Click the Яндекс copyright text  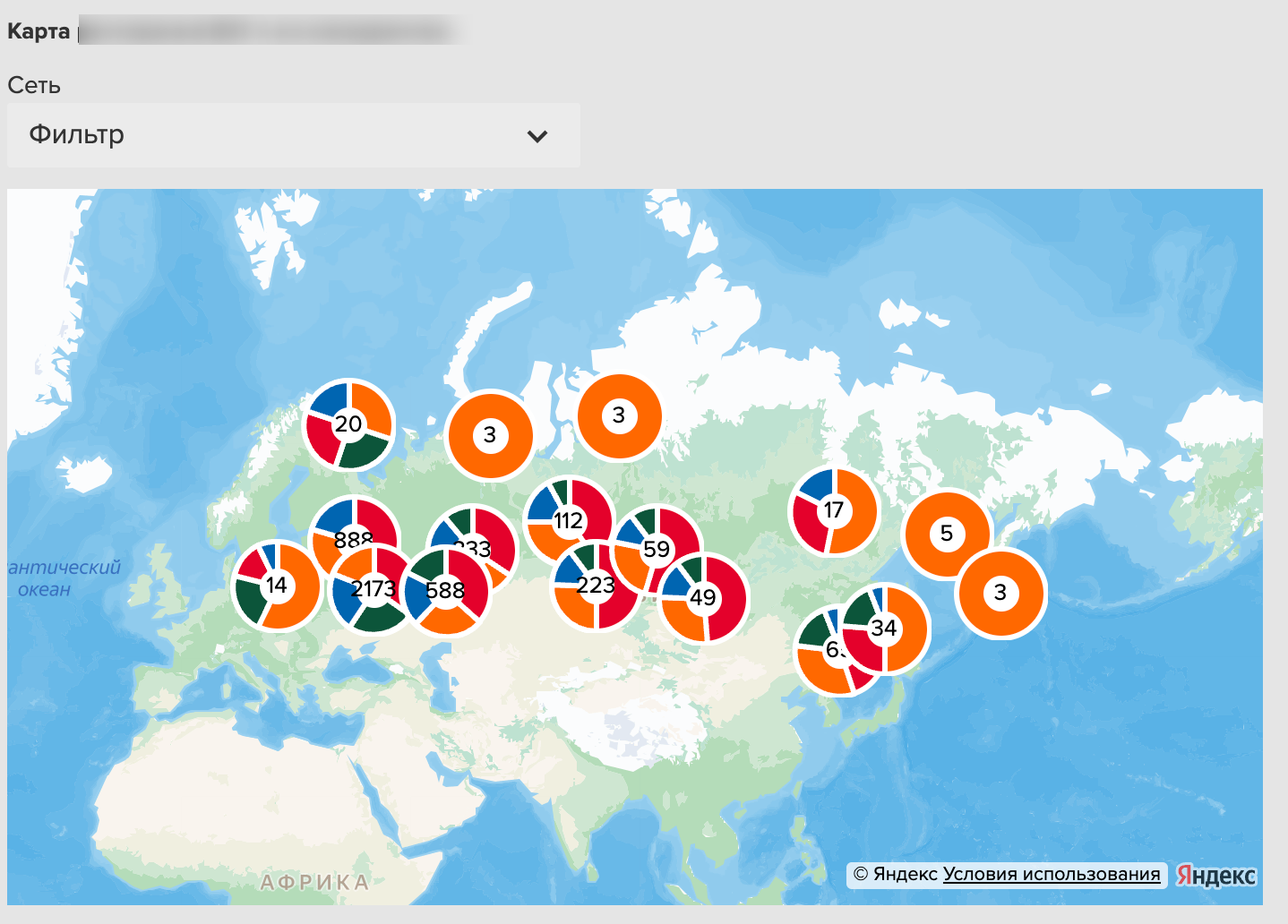point(896,875)
